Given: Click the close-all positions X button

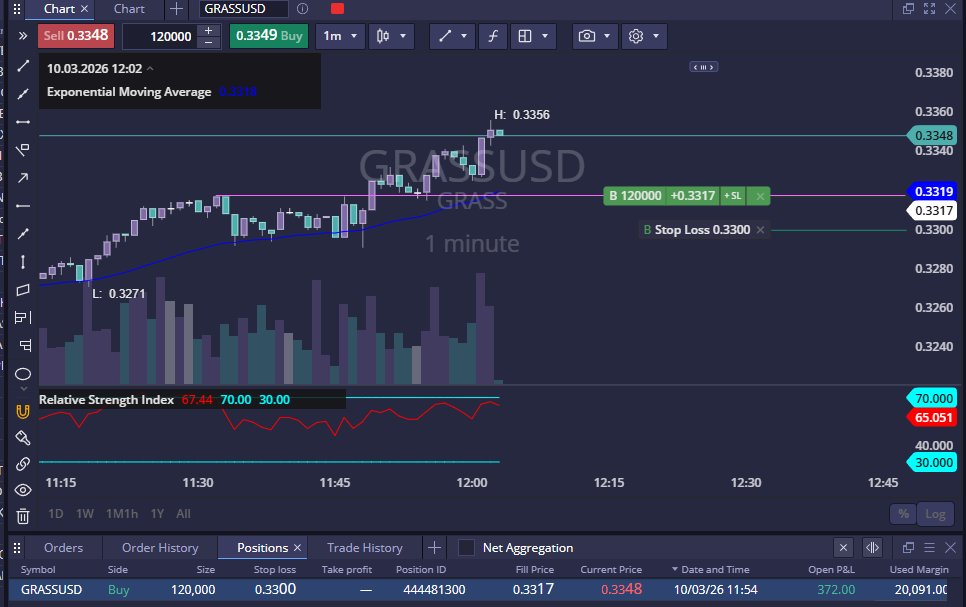Looking at the screenshot, I should pos(843,548).
